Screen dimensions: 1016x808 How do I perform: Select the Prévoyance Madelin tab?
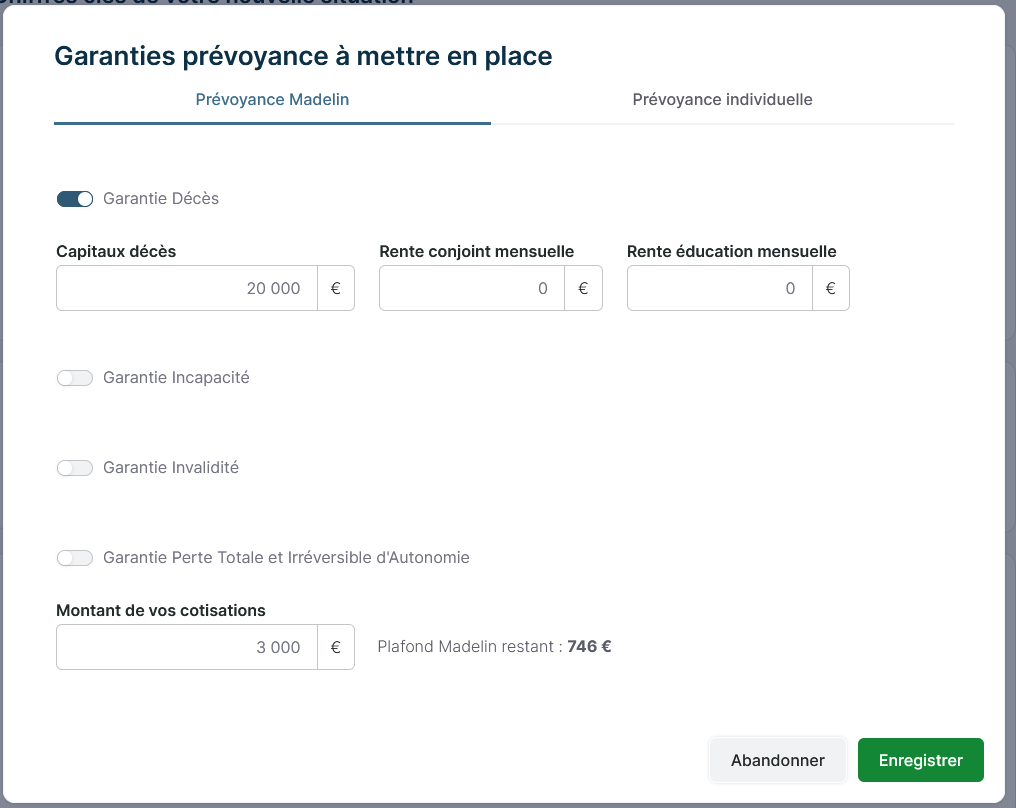tap(272, 100)
